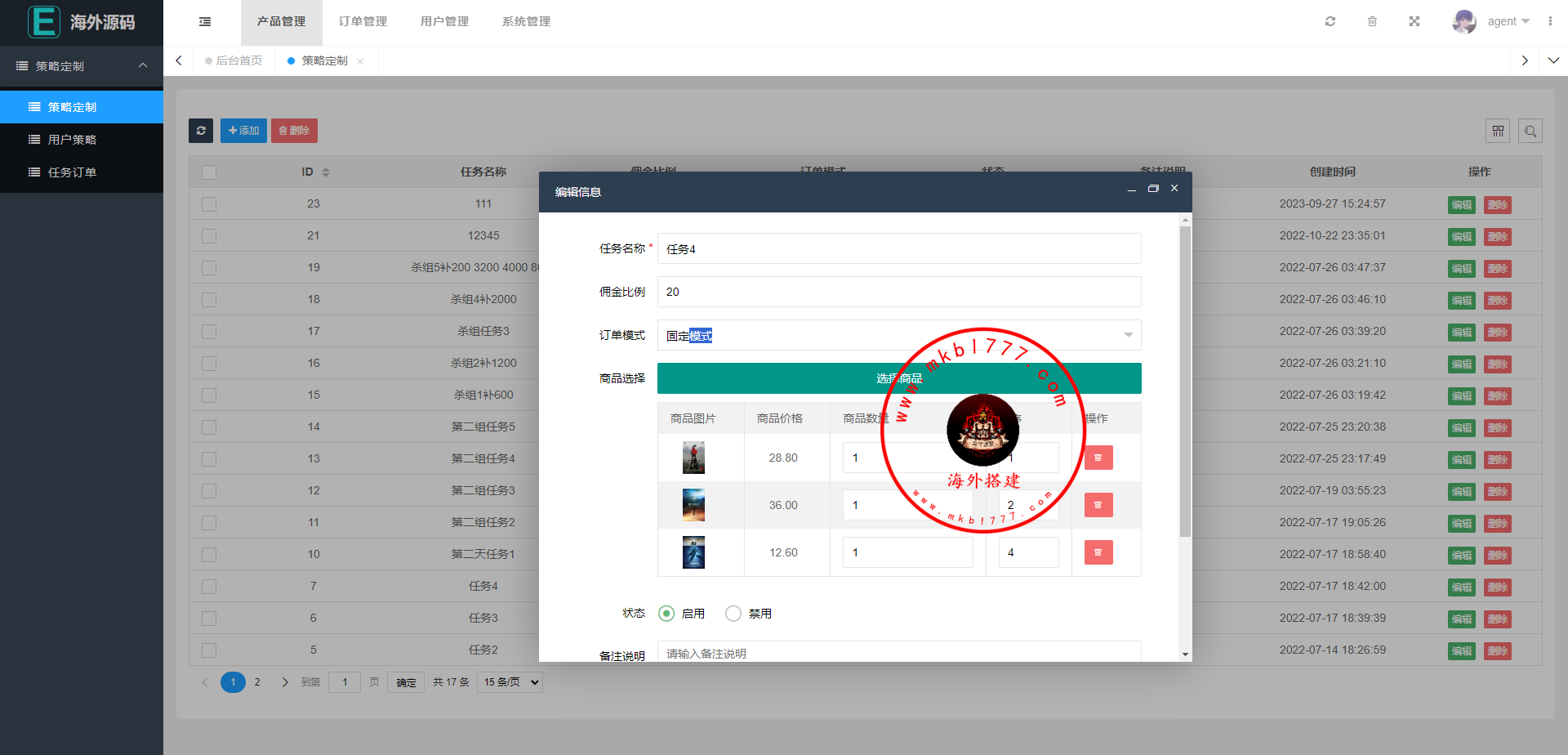Viewport: 1568px width, 755px height.
Task: Delete the 36.00 product row
Action: (1098, 505)
